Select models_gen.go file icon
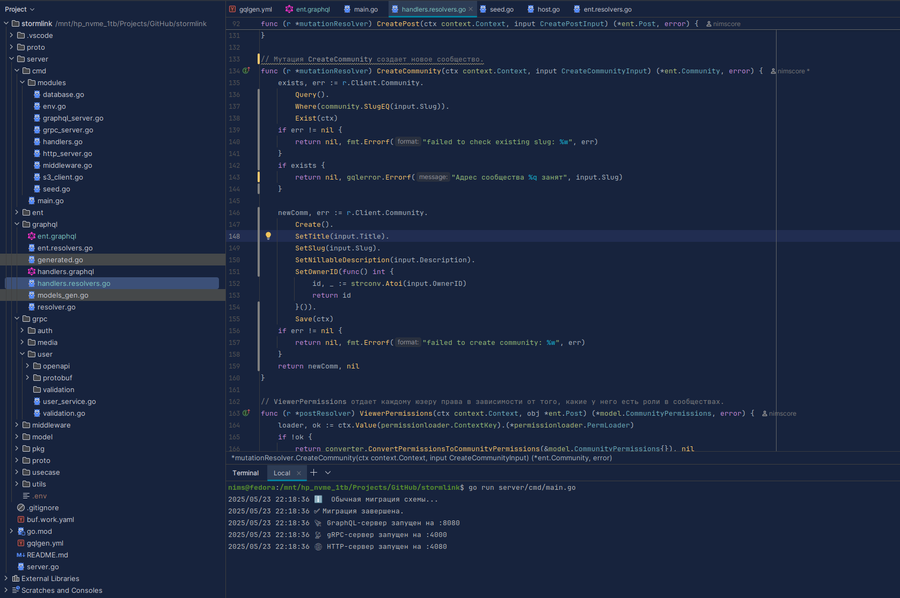This screenshot has height=598, width=900. (x=32, y=295)
